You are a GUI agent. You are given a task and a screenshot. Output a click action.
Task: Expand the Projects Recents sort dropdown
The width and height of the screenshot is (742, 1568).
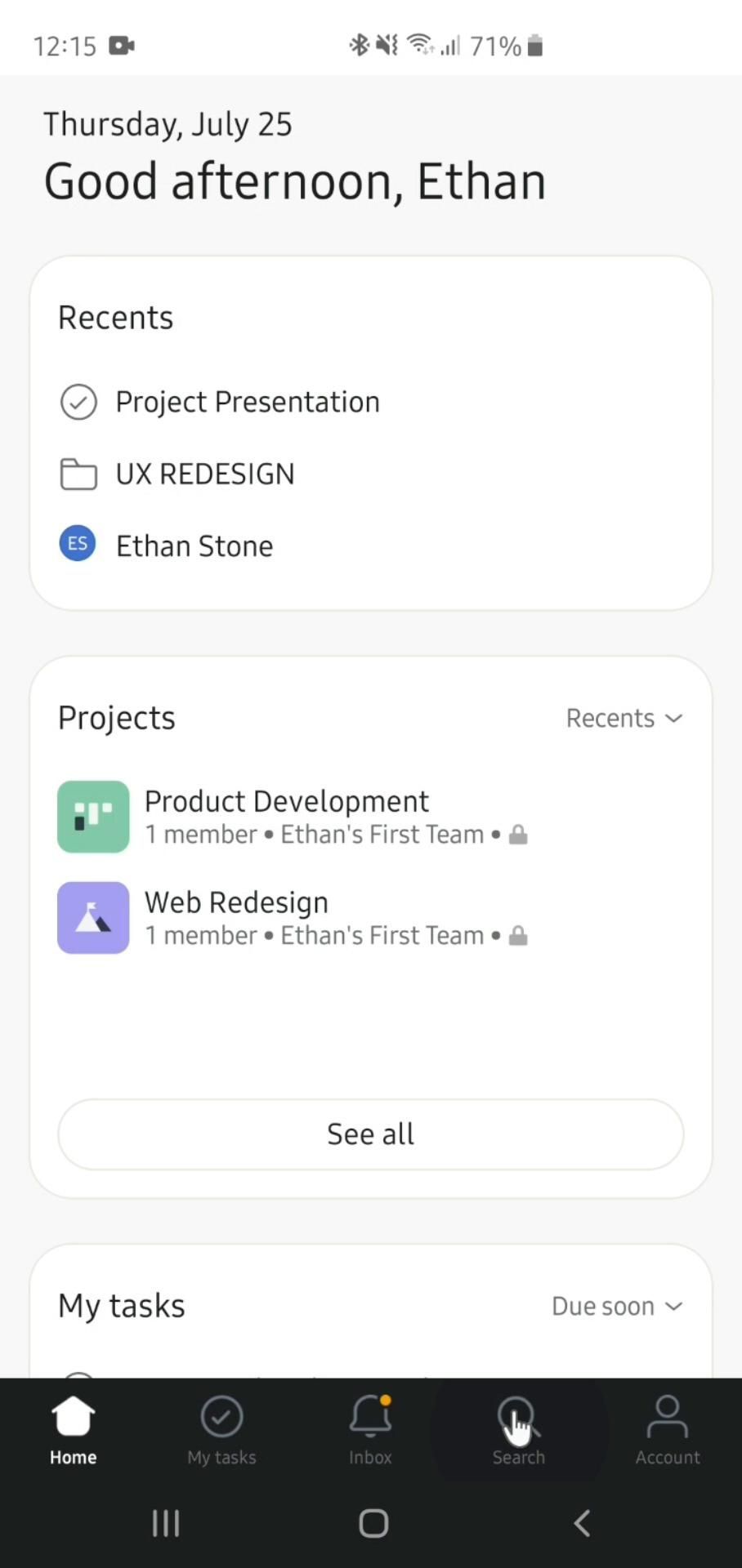[x=624, y=719]
